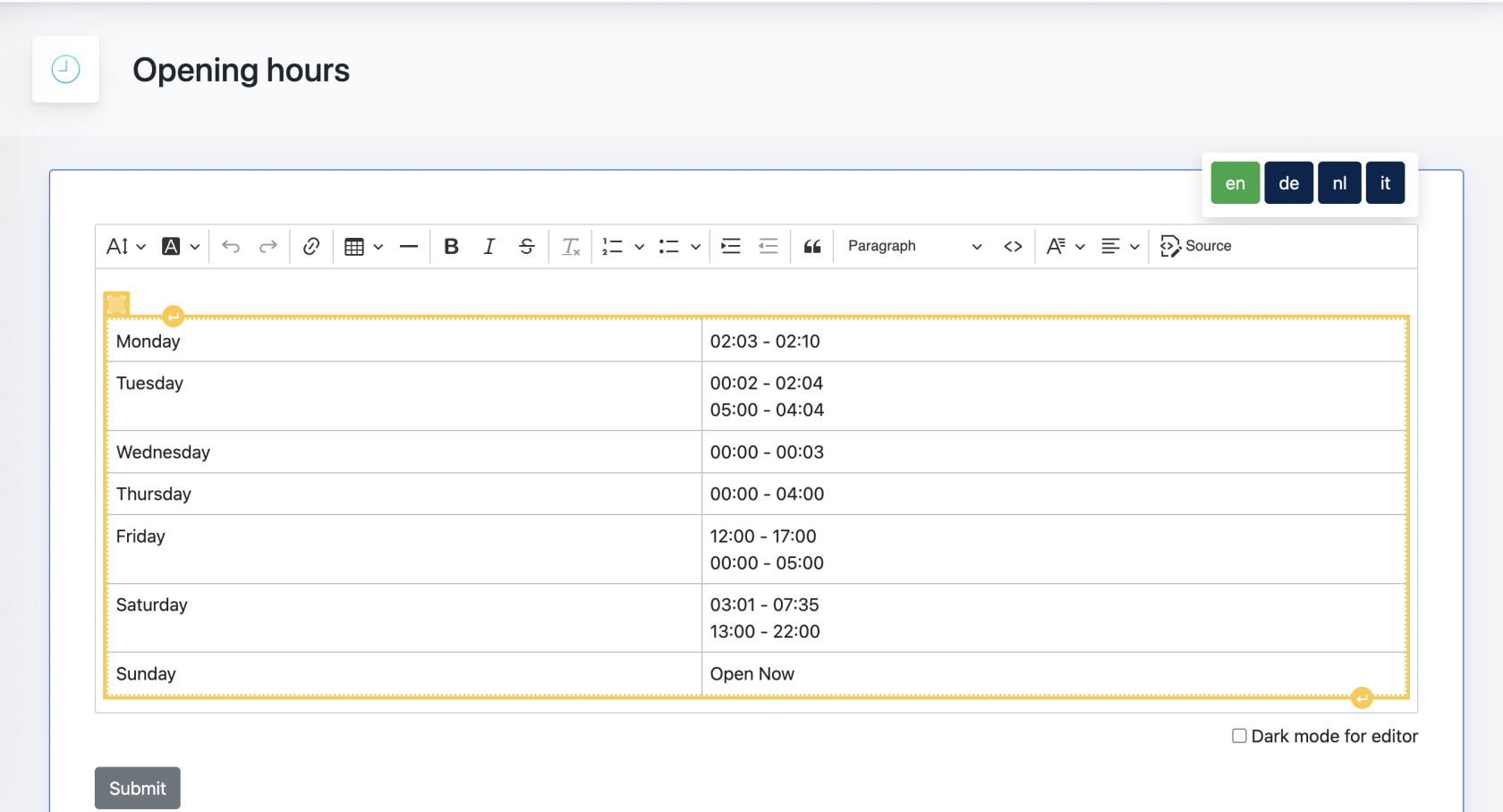Click the 00:02 - 02:04 text
1503x812 pixels.
point(767,383)
